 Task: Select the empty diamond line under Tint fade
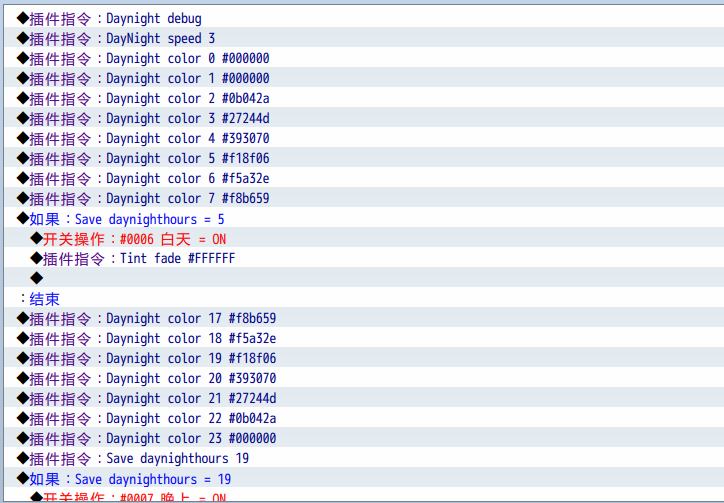[x=364, y=278]
